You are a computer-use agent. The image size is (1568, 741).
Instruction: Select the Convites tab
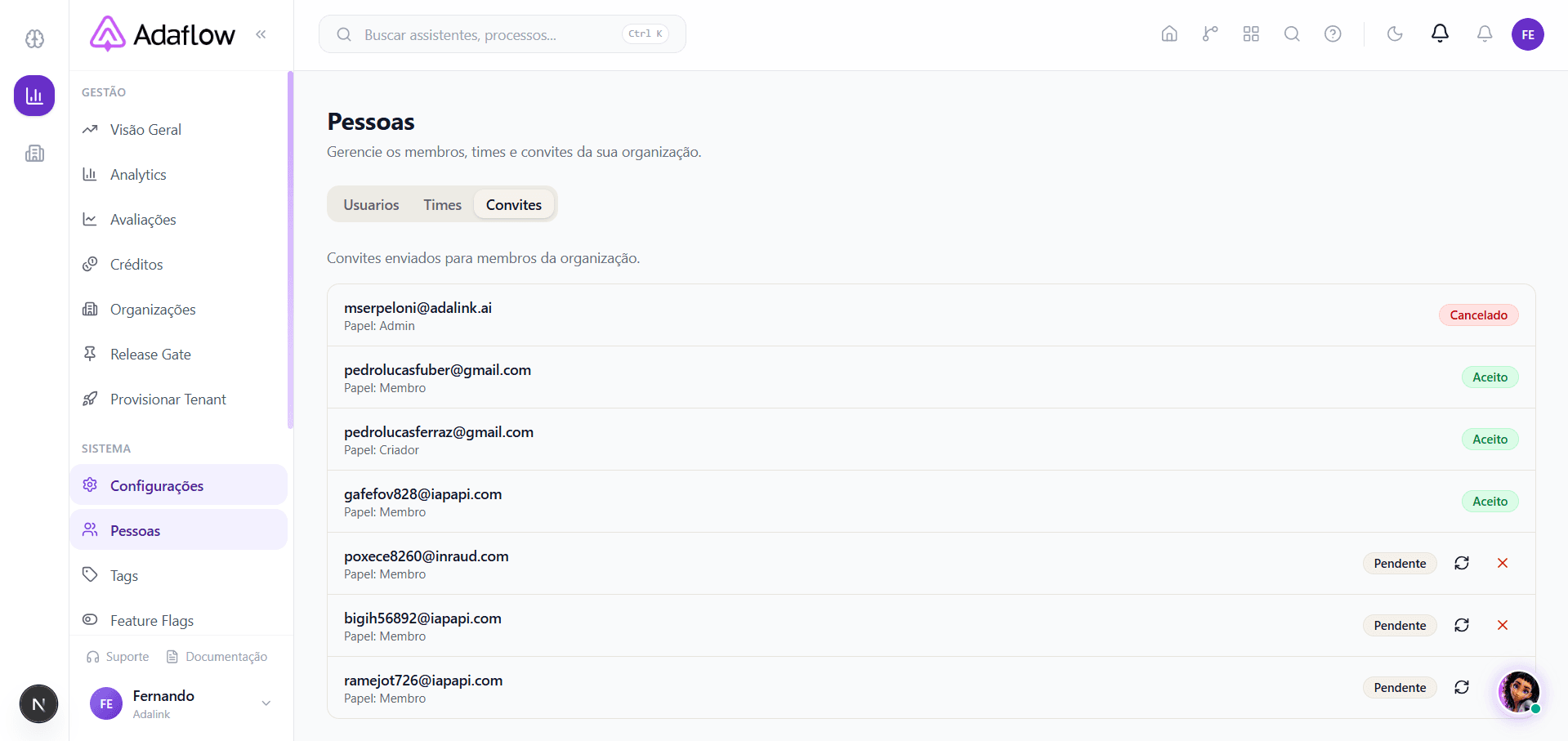(x=514, y=205)
